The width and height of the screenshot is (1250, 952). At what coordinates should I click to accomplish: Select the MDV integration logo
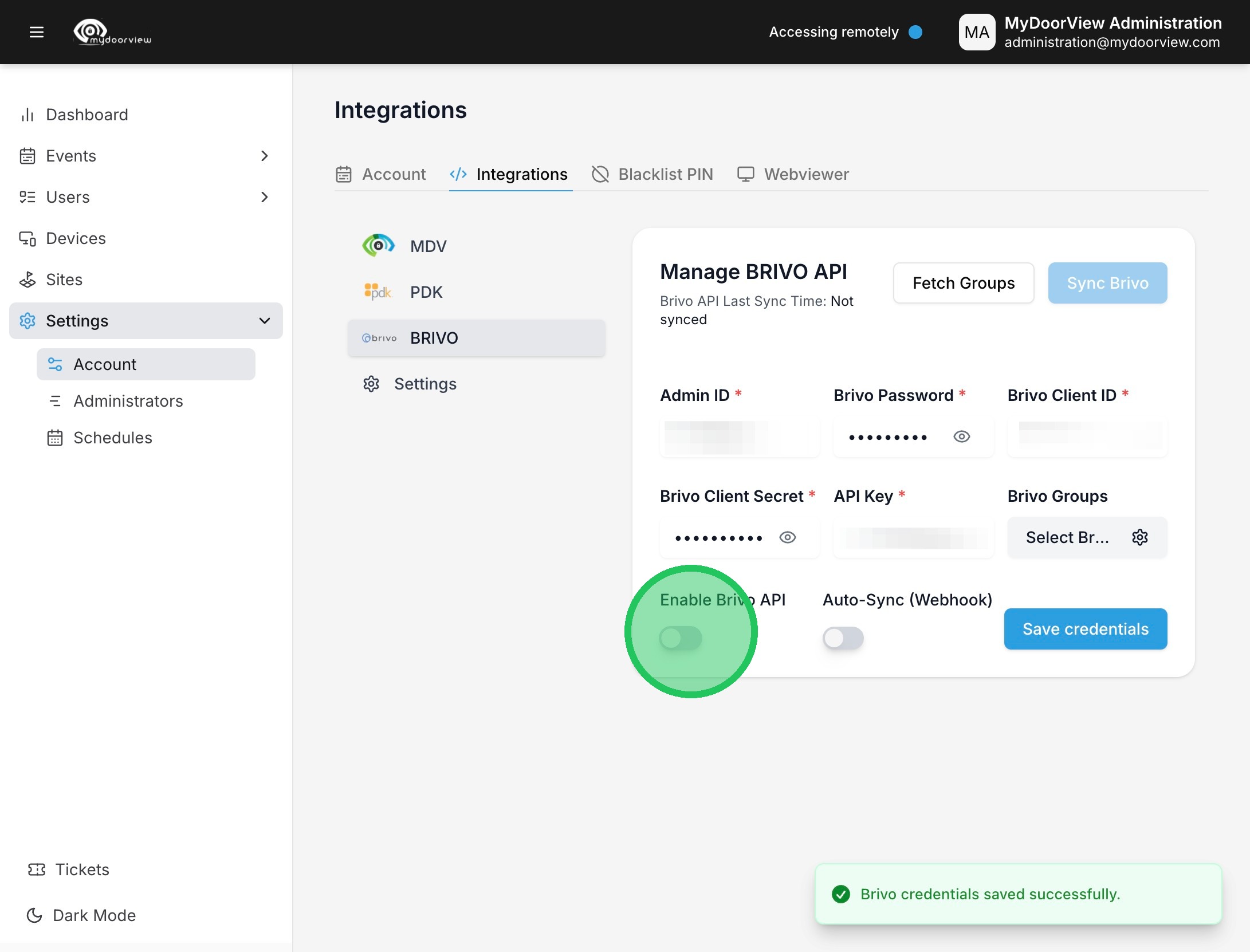tap(378, 246)
